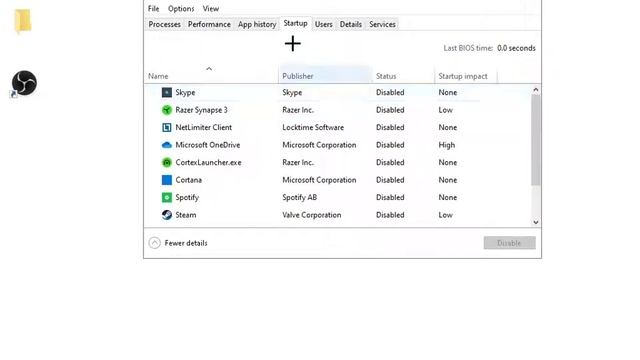
Task: Click the Fewer details label
Action: [186, 243]
